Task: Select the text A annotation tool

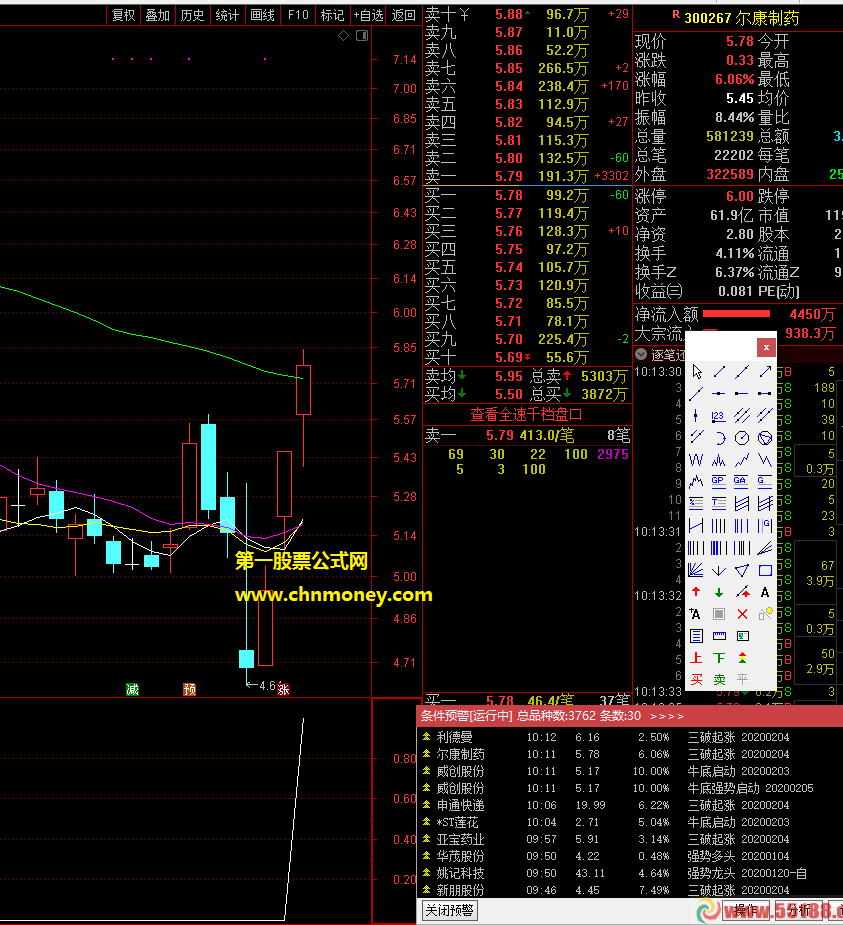Action: (765, 592)
